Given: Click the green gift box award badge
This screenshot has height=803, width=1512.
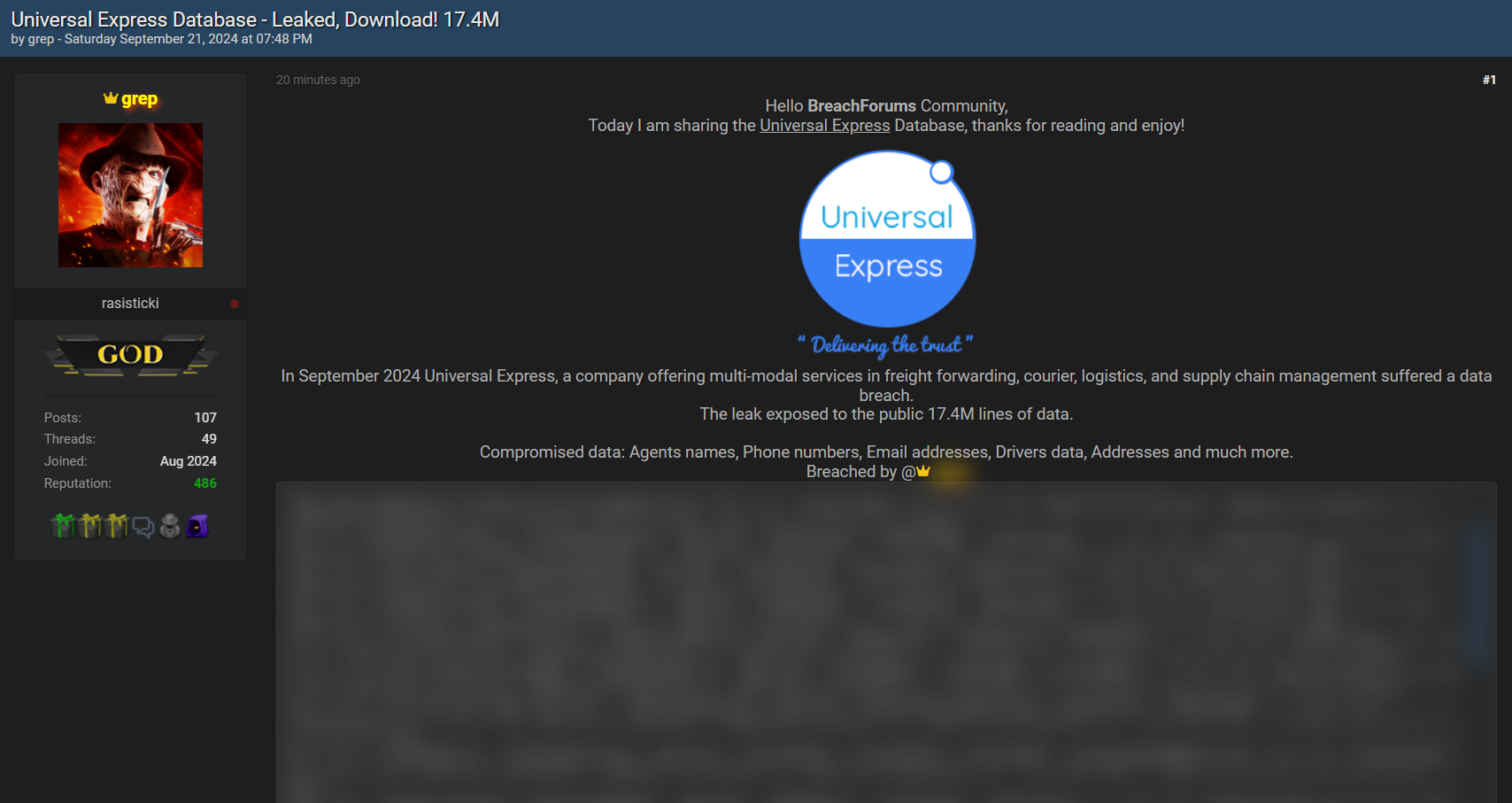Looking at the screenshot, I should 63,526.
